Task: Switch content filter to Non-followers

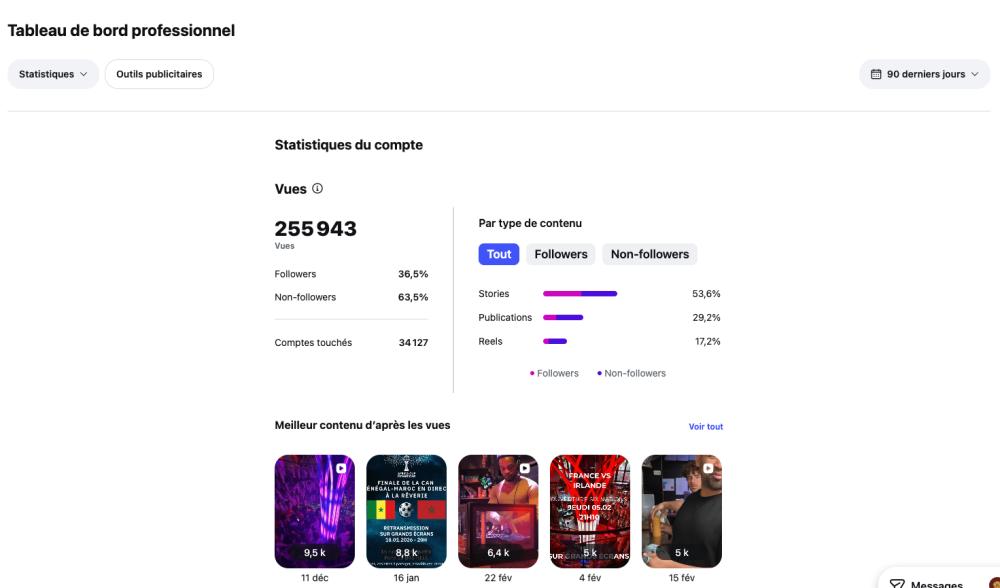Action: pyautogui.click(x=650, y=254)
